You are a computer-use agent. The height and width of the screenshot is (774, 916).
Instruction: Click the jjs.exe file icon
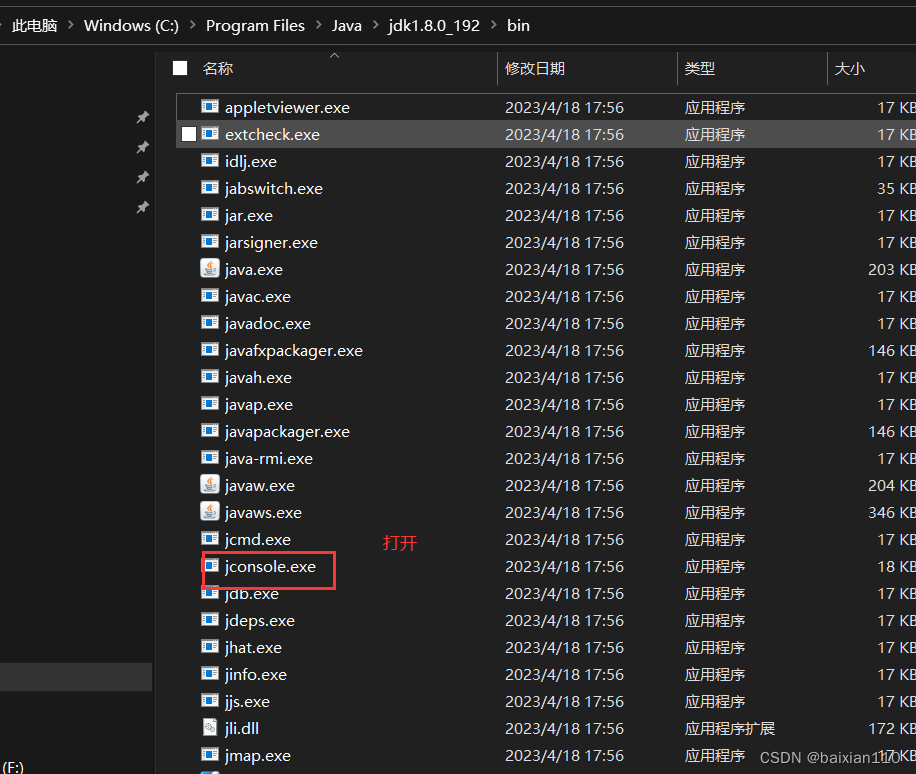pos(210,700)
